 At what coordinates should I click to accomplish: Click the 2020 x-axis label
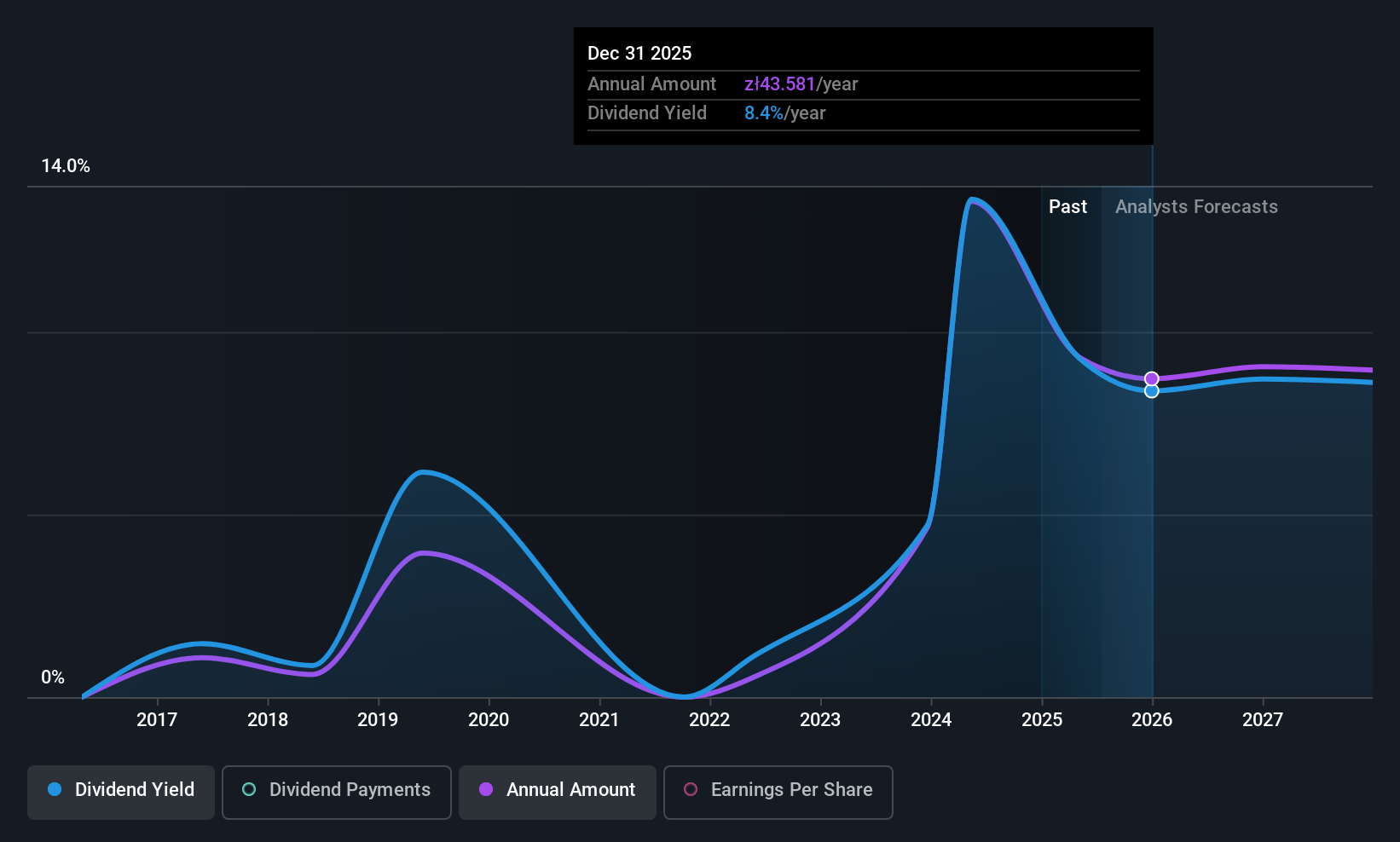coord(489,720)
